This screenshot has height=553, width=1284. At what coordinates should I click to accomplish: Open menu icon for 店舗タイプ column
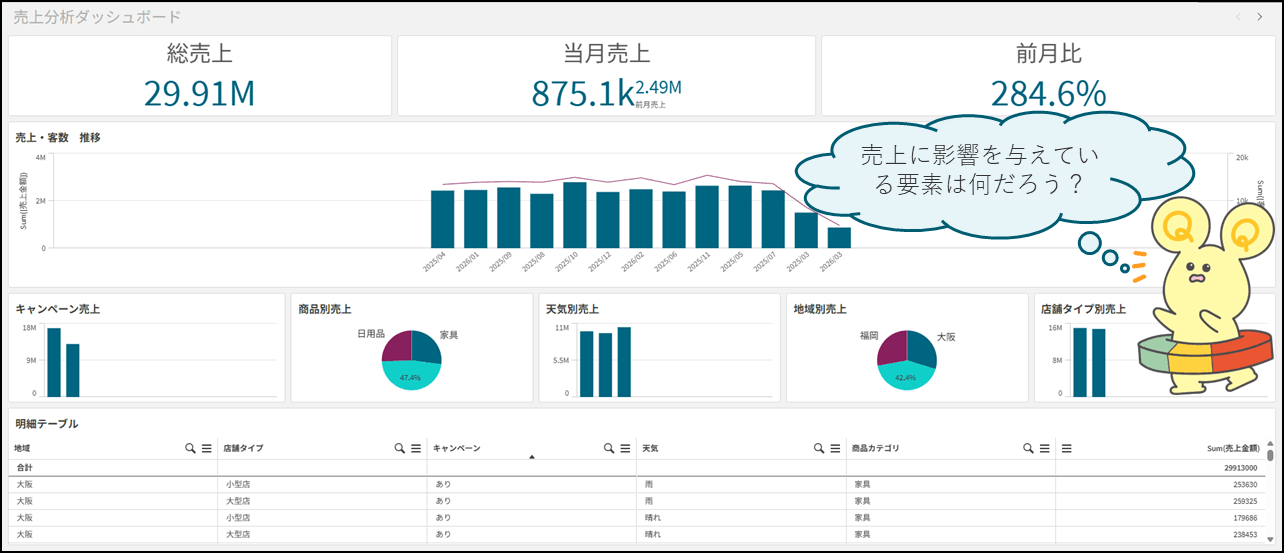[x=415, y=449]
